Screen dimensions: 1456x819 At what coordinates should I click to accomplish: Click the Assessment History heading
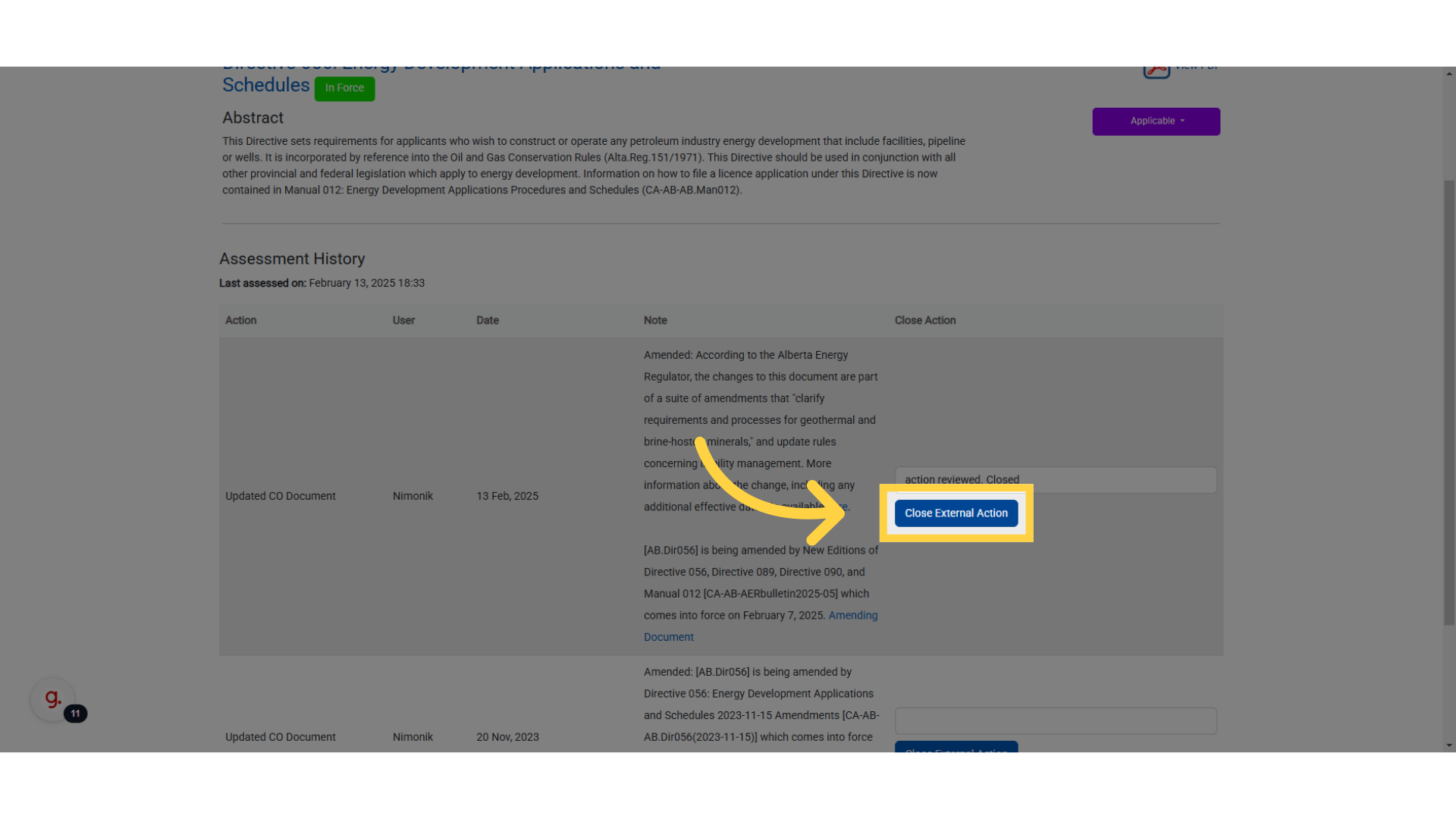coord(292,259)
